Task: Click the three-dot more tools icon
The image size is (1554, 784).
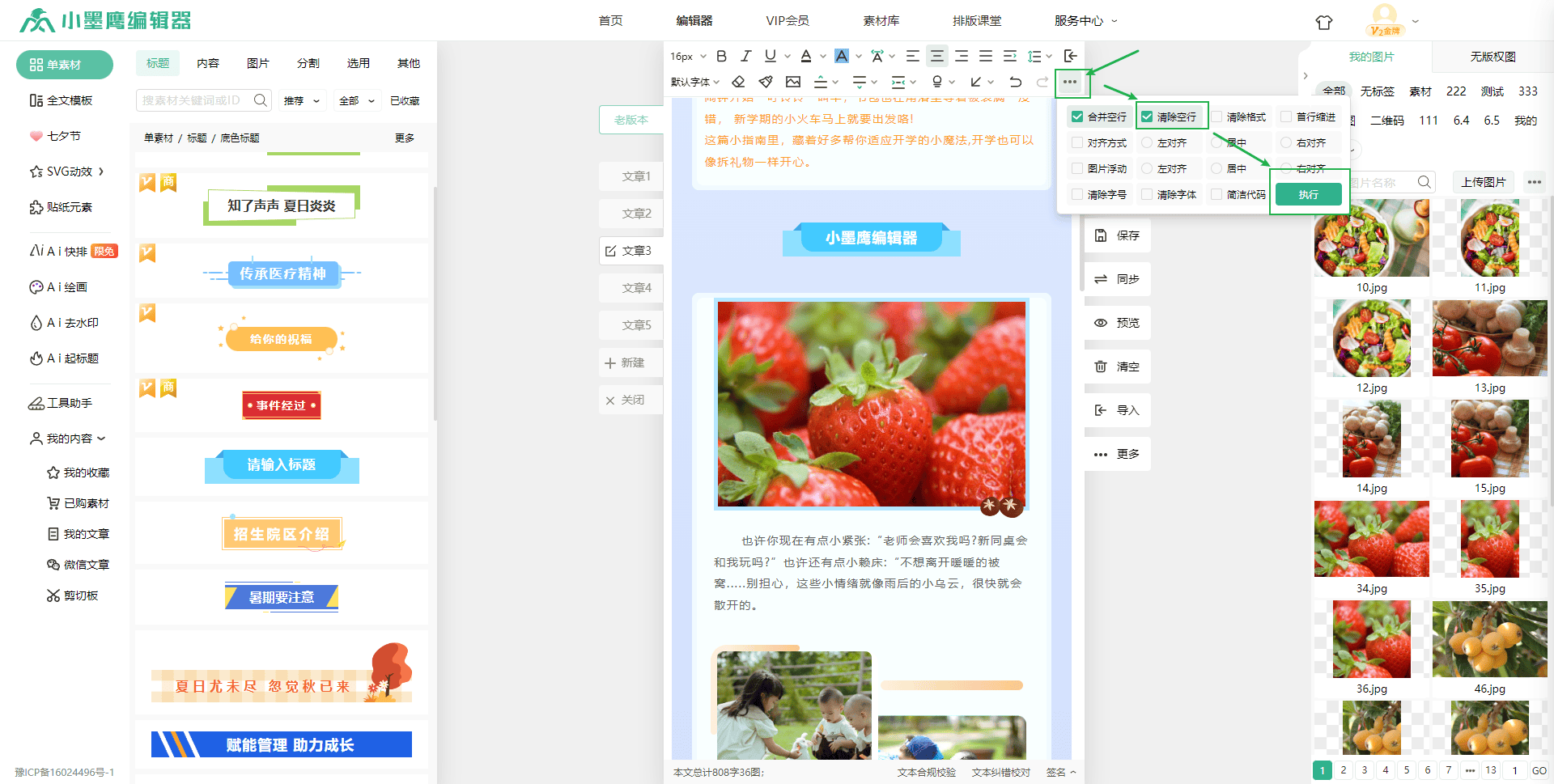Action: point(1070,82)
